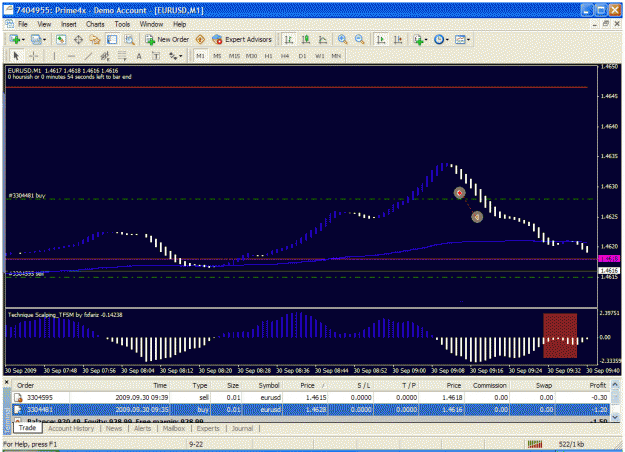Open the Charts menu
Viewport: 625px width, 452px height.
pos(95,24)
